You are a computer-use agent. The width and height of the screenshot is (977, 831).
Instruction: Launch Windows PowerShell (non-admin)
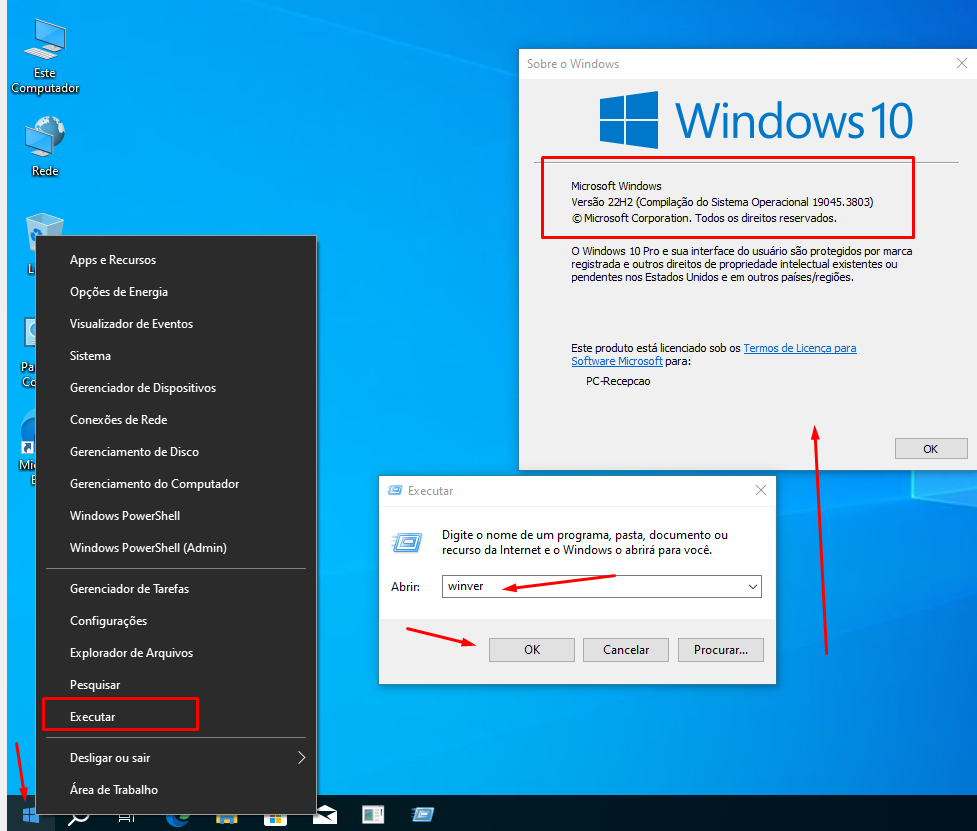click(176, 516)
